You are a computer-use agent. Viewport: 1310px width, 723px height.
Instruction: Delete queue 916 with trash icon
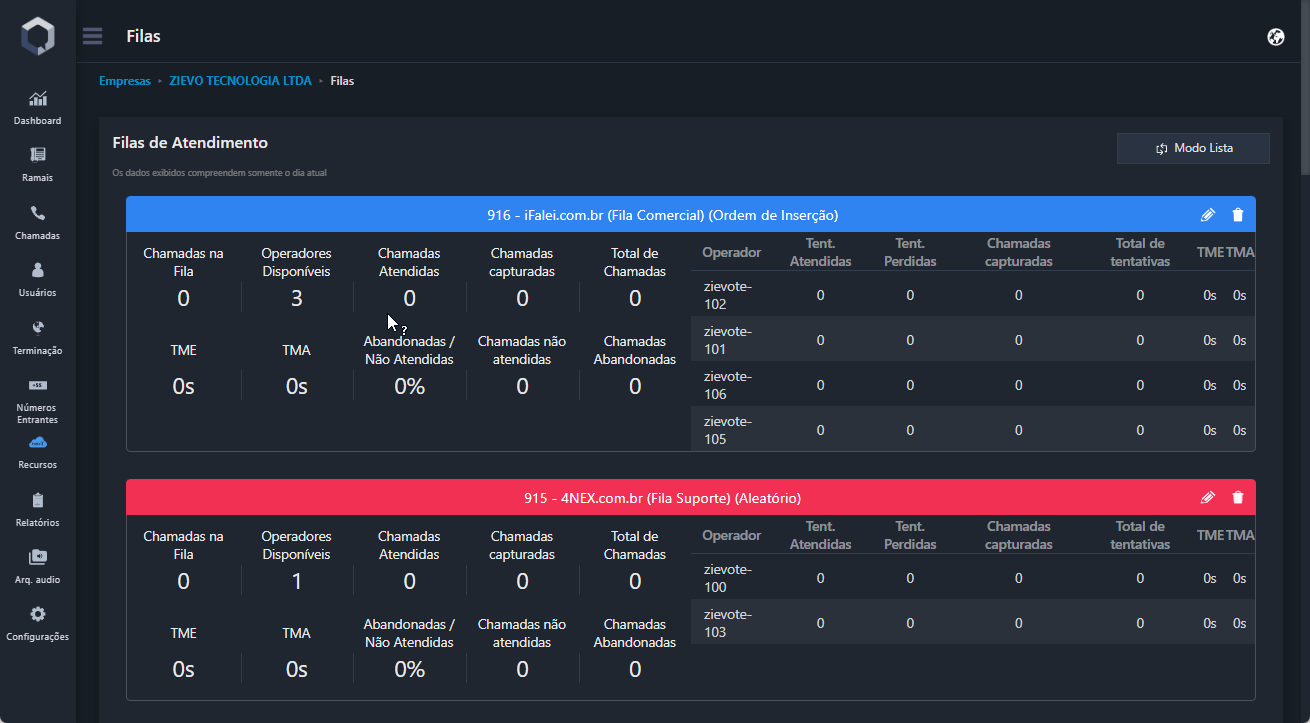click(x=1238, y=215)
